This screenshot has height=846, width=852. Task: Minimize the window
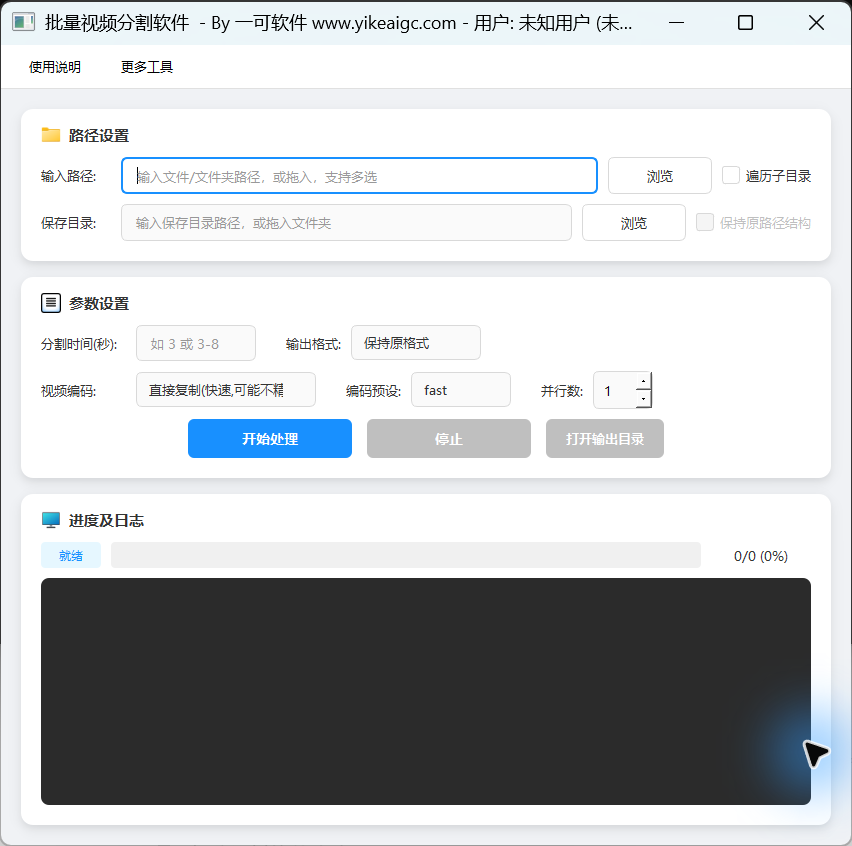676,23
